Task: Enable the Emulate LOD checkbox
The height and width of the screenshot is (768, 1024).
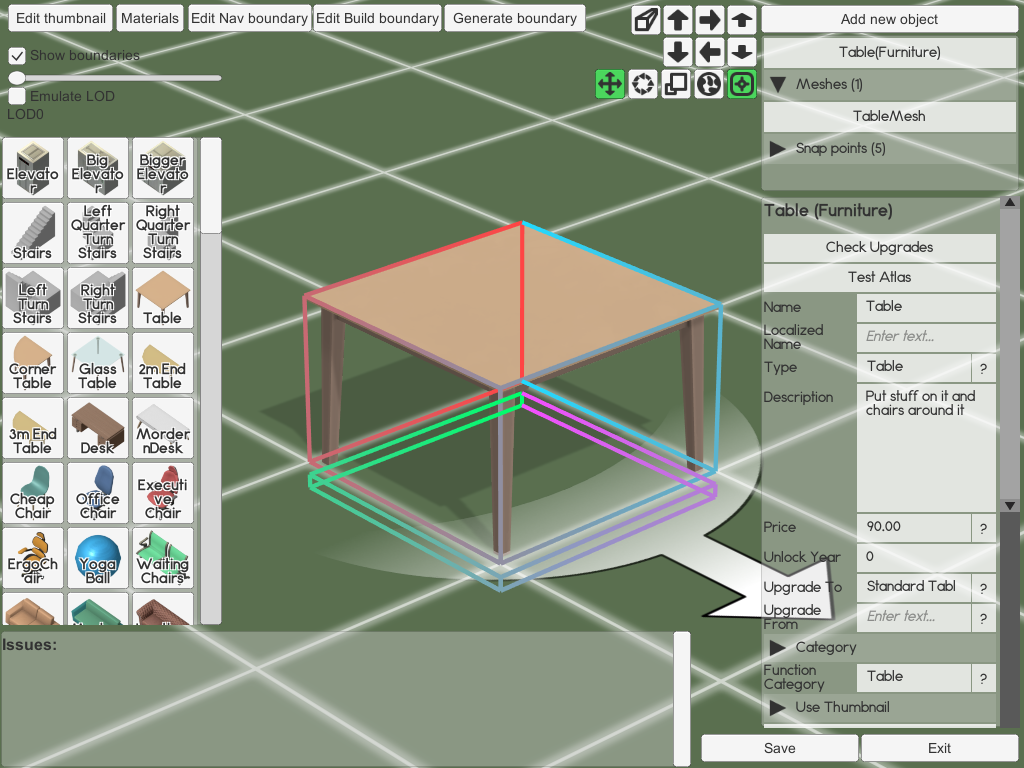Action: point(17,97)
